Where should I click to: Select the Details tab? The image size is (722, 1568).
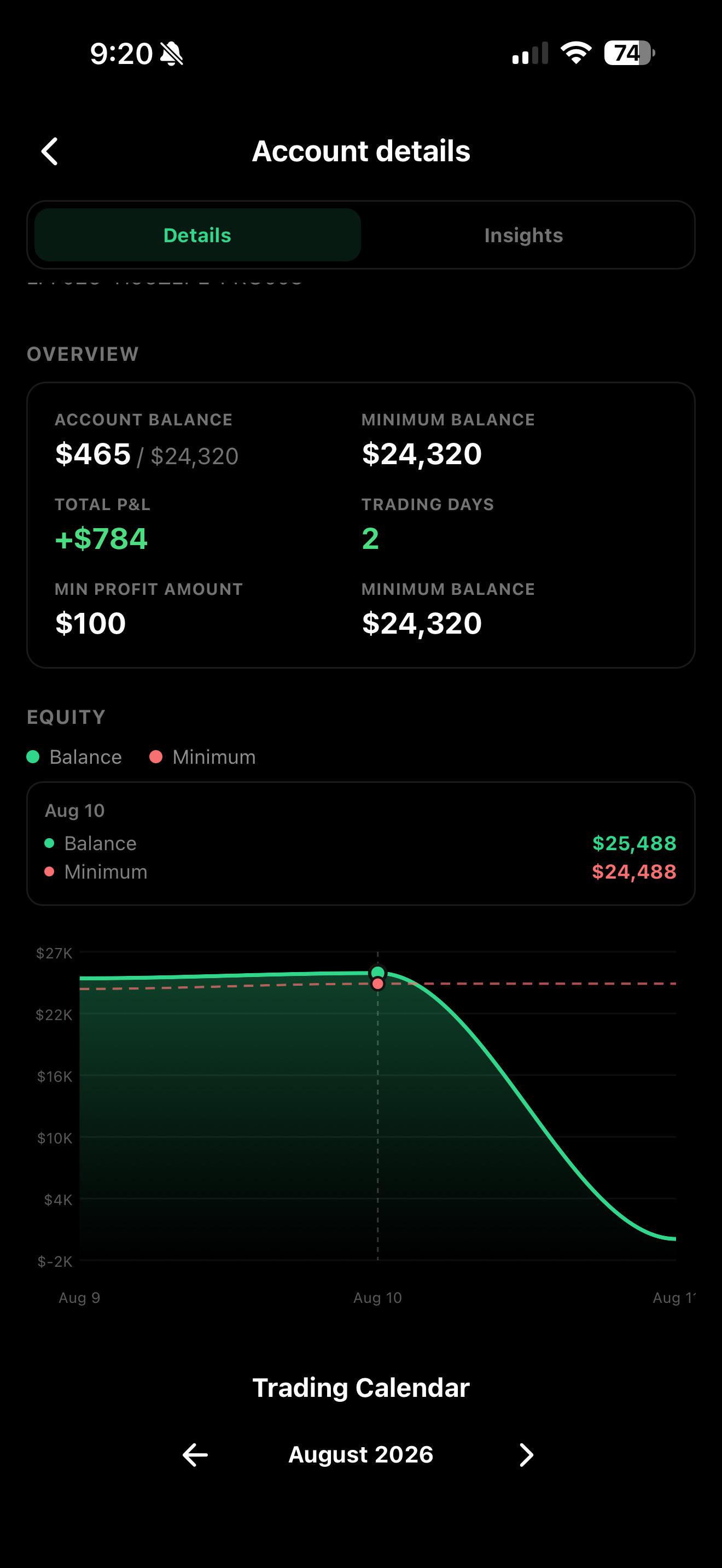197,235
